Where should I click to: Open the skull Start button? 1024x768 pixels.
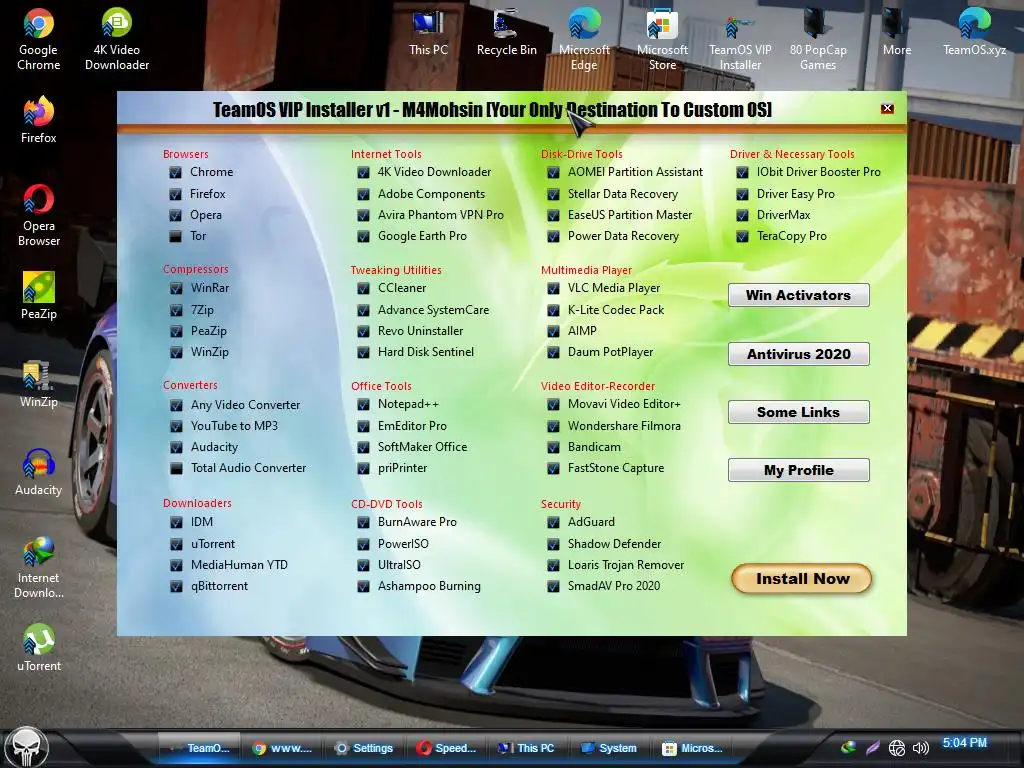click(x=27, y=748)
